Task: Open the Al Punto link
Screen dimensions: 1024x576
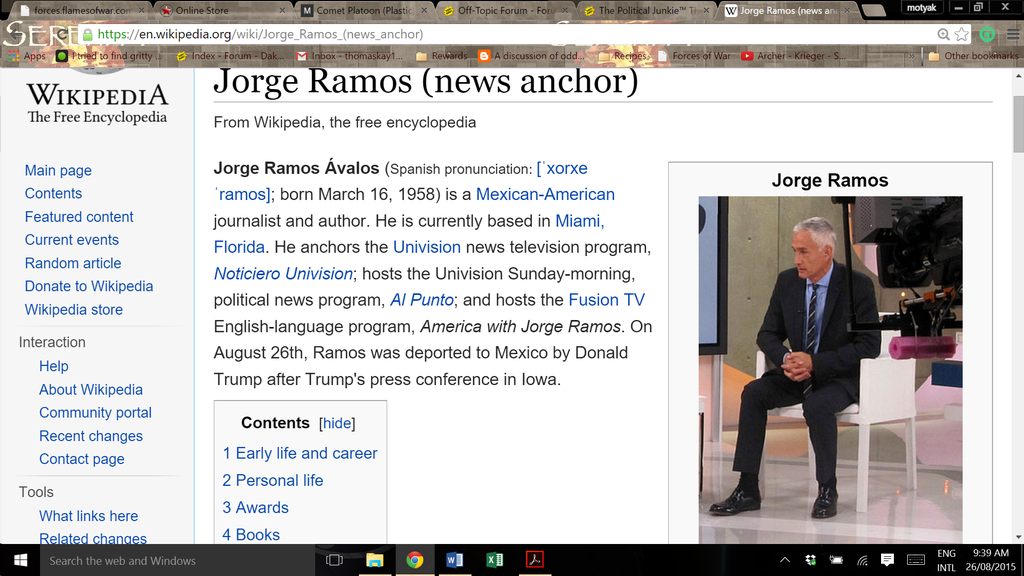Action: 422,300
